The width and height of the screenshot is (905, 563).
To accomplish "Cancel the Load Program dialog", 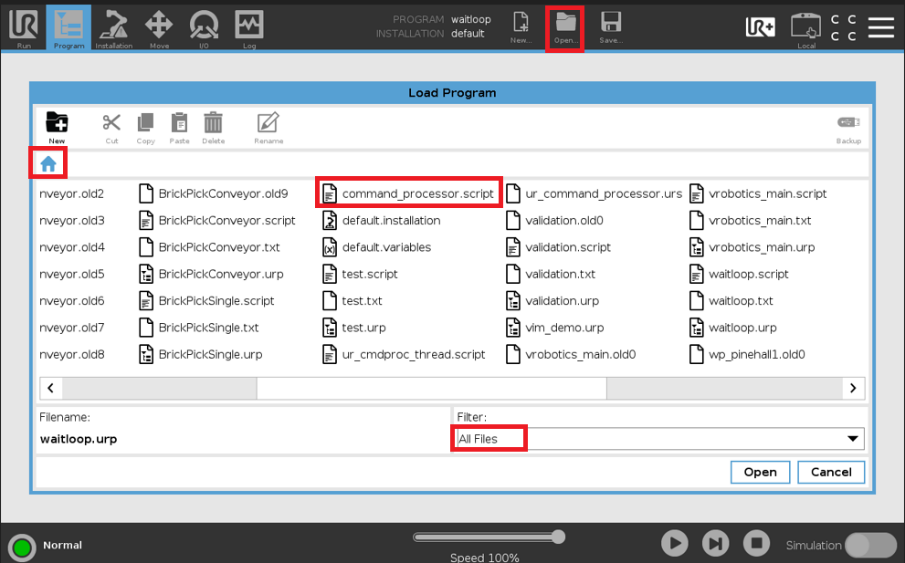I will tap(831, 472).
